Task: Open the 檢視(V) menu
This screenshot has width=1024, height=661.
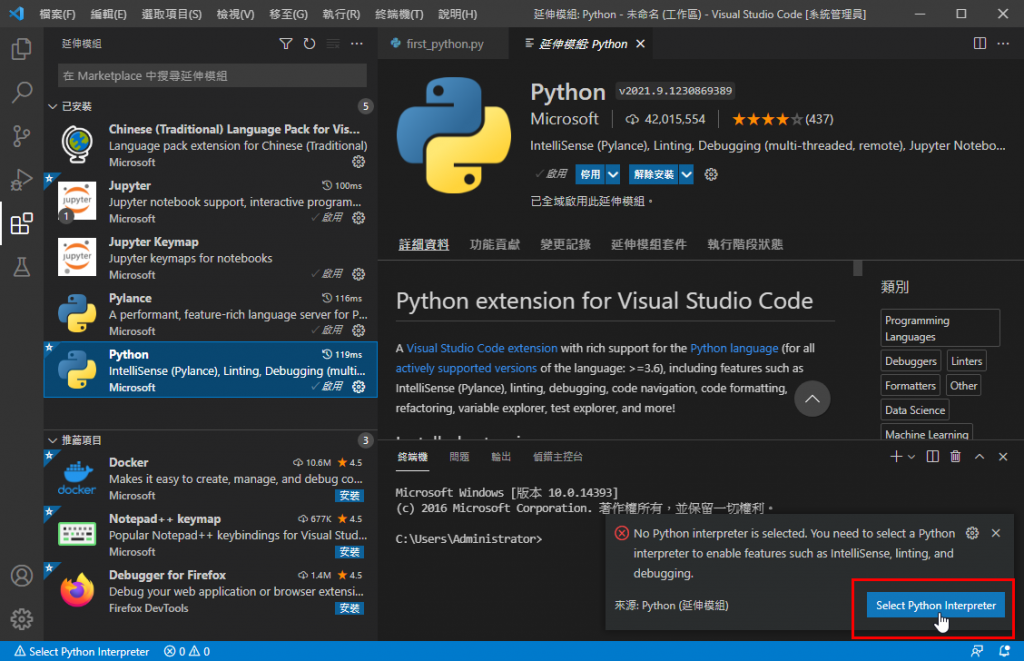Action: pos(235,14)
